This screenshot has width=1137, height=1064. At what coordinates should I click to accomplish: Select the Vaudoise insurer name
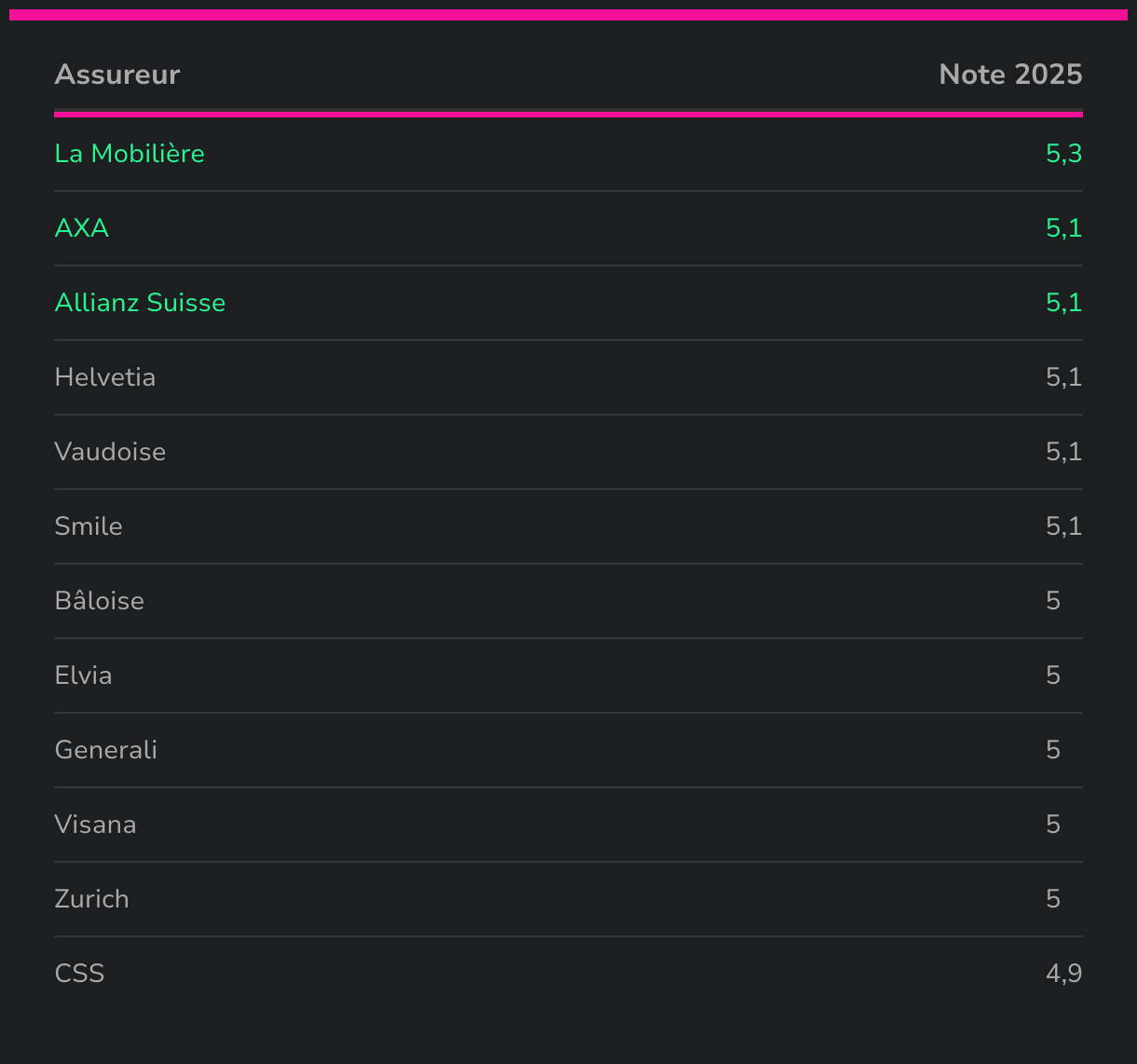click(x=110, y=452)
